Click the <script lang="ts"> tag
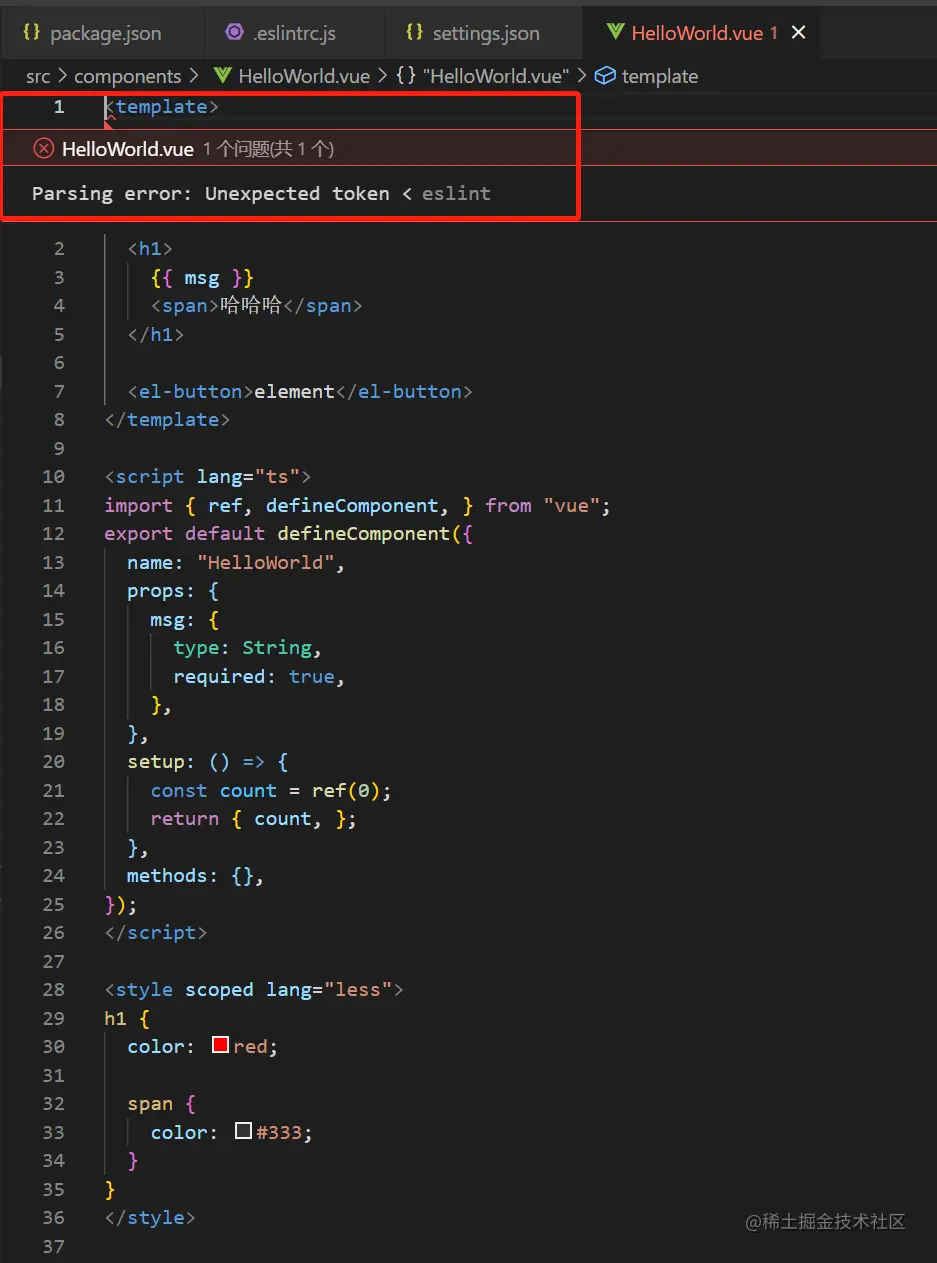The width and height of the screenshot is (937, 1263). [208, 476]
